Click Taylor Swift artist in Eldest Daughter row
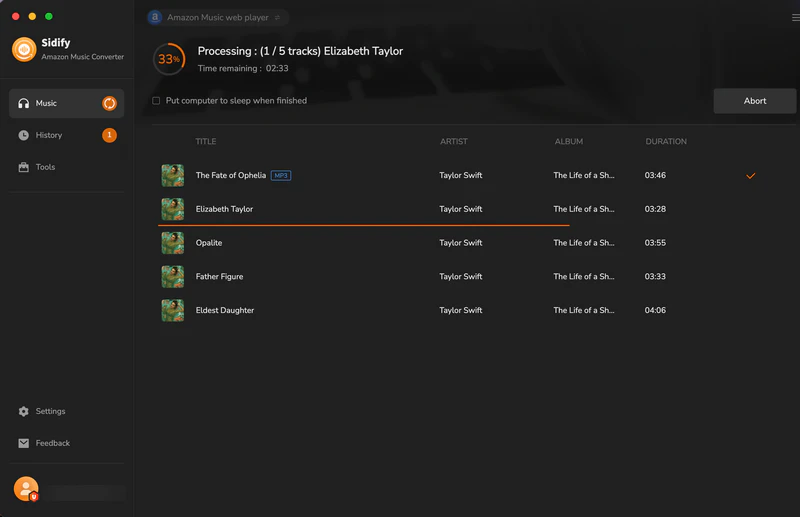This screenshot has width=800, height=517. [461, 310]
